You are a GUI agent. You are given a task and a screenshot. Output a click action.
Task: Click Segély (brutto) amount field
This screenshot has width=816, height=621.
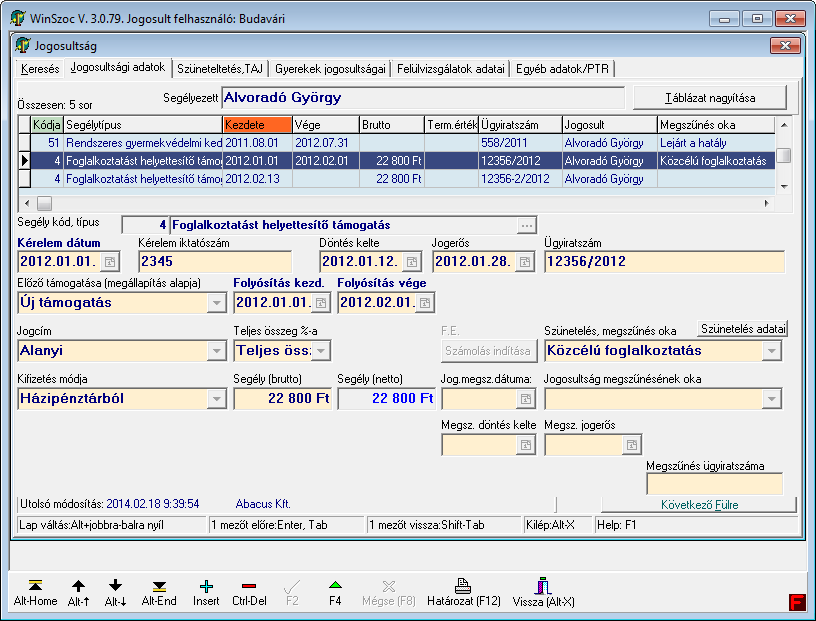(x=283, y=399)
